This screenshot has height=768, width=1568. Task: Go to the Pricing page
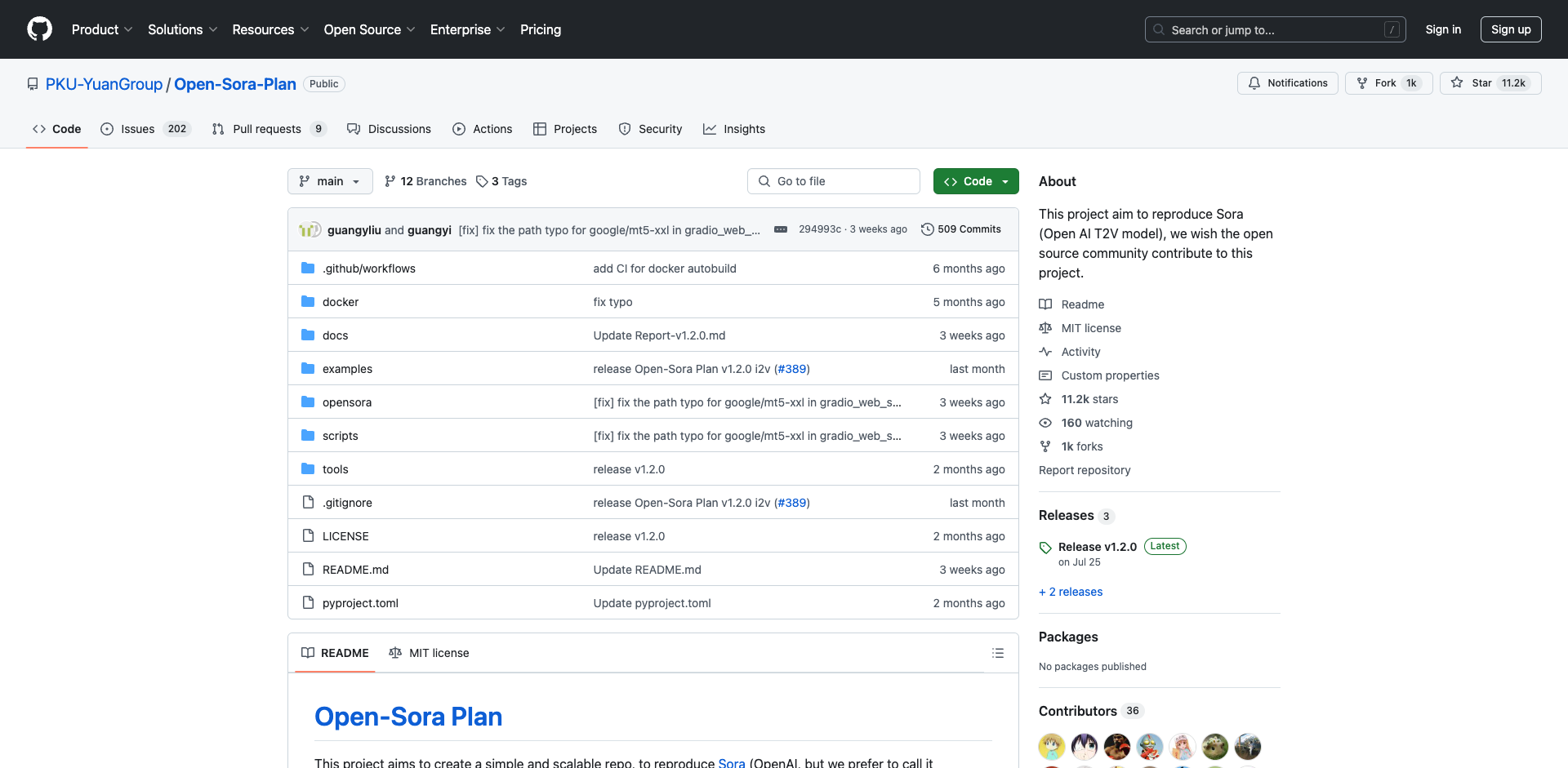point(541,29)
